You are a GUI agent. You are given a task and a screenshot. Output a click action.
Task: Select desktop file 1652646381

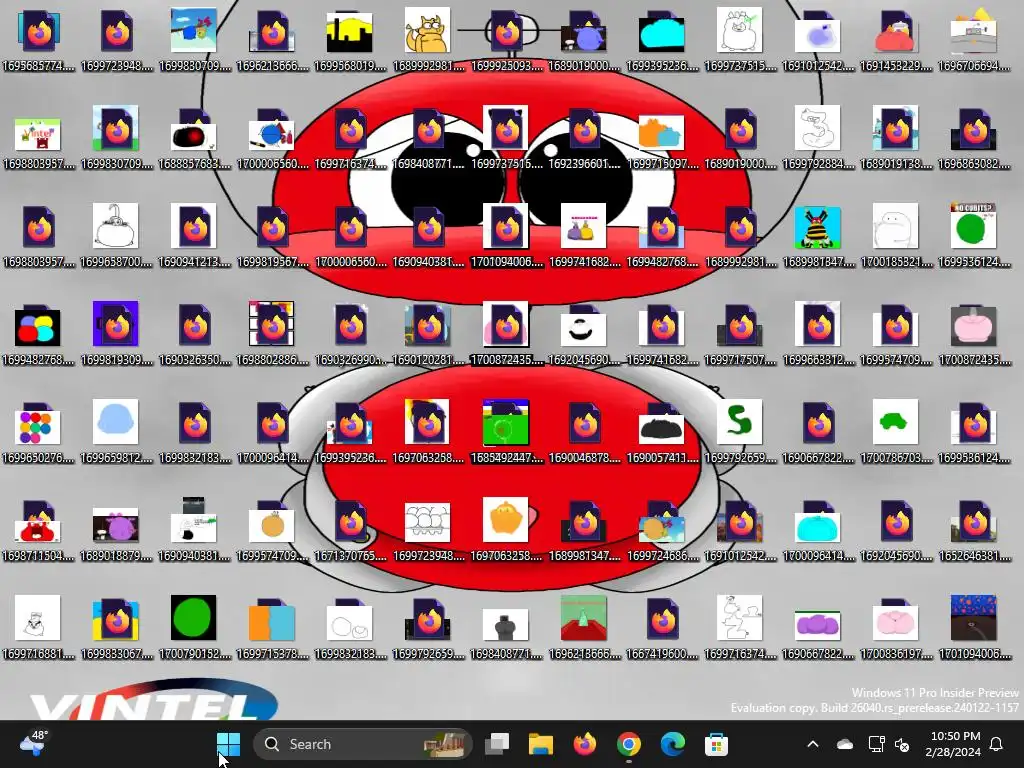tap(974, 530)
